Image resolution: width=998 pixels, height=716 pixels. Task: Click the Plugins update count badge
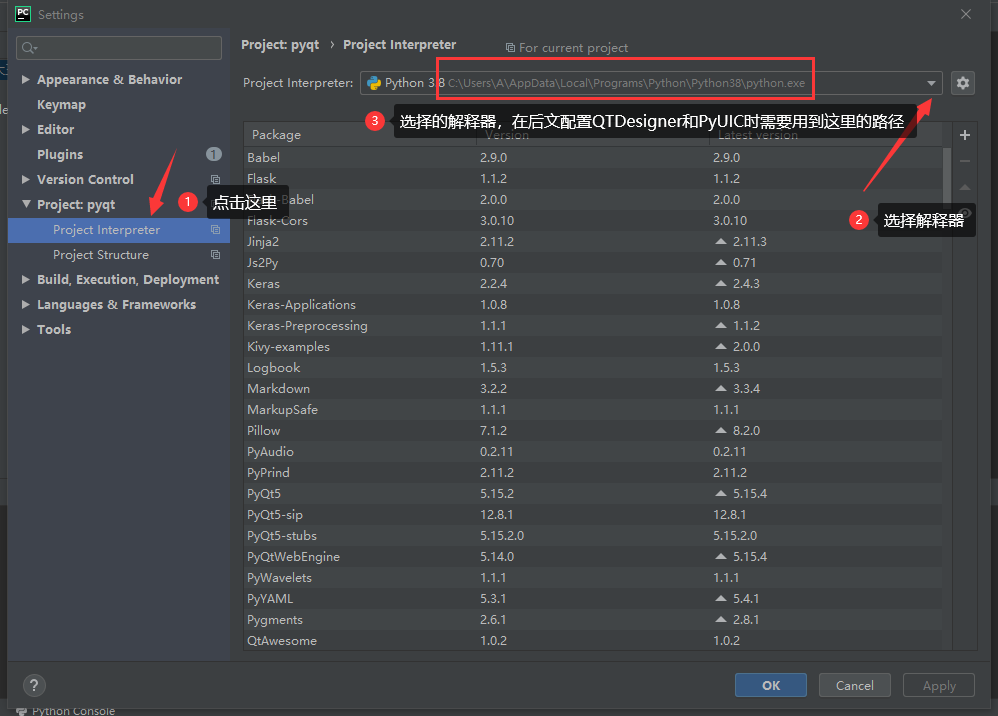[214, 154]
